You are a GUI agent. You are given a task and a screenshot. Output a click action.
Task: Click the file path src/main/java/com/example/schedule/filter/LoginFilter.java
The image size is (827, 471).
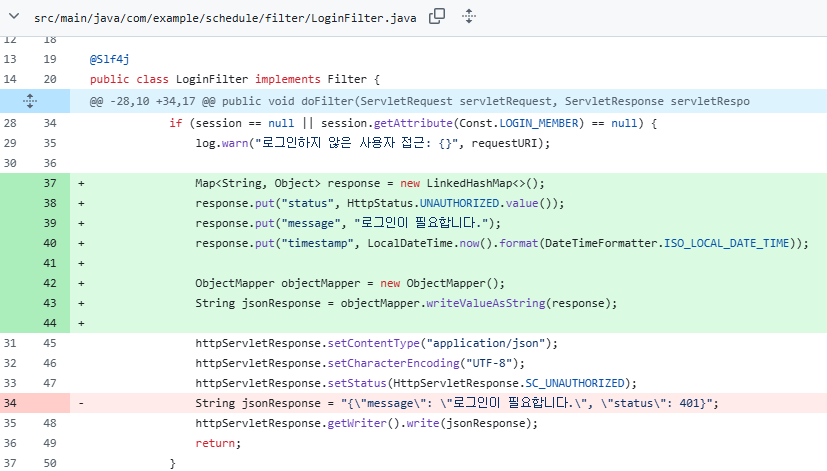click(x=225, y=18)
